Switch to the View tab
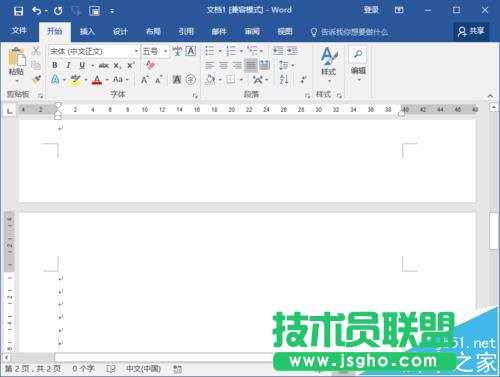This screenshot has width=500, height=377. click(285, 32)
